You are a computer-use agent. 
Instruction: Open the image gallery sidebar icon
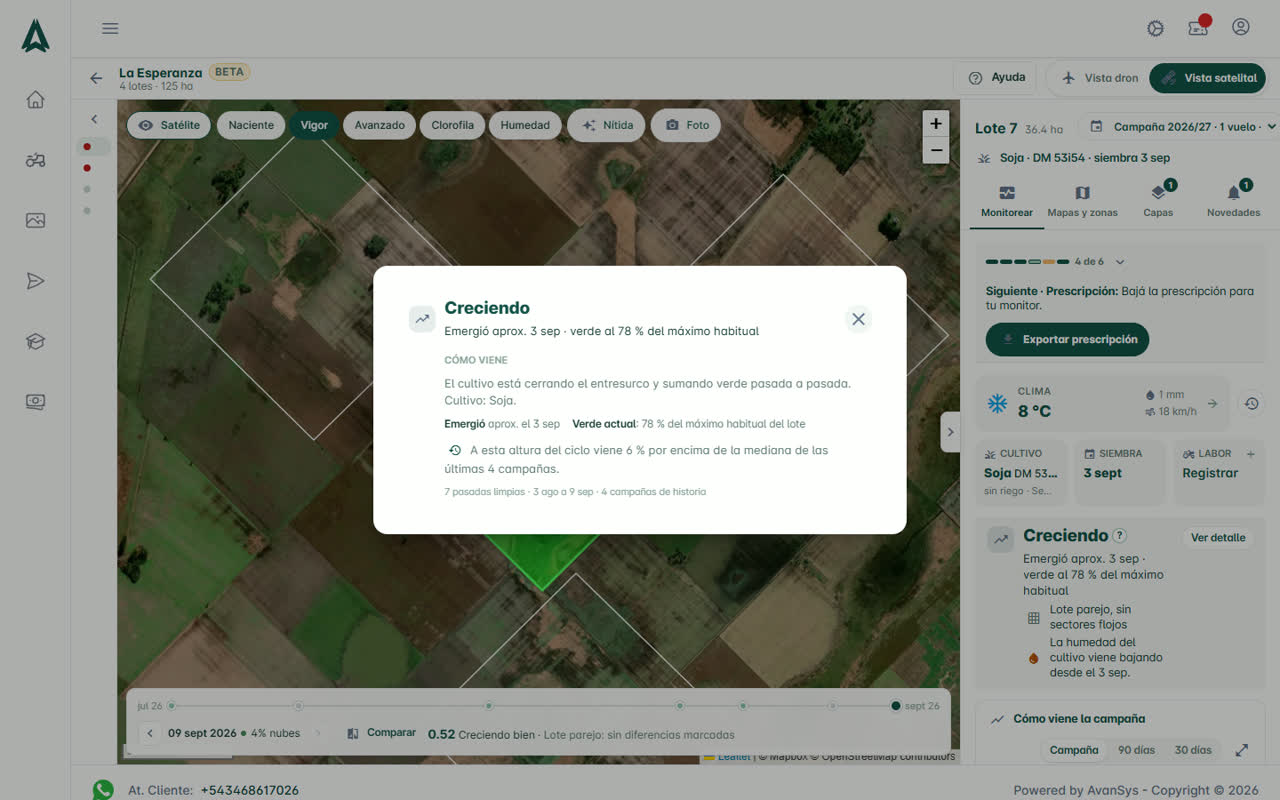(35, 221)
